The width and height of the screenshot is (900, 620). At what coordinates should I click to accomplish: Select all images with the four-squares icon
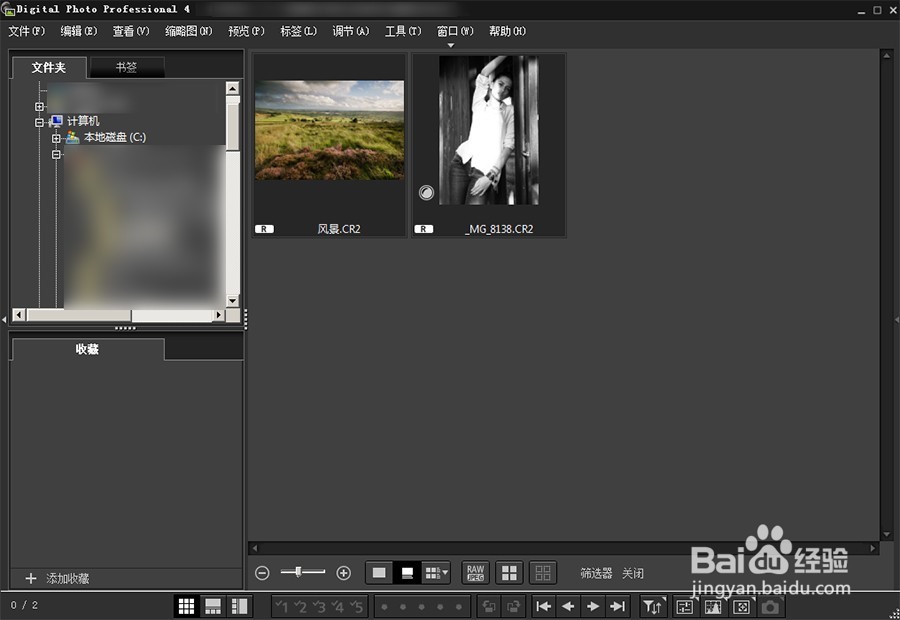(x=509, y=573)
